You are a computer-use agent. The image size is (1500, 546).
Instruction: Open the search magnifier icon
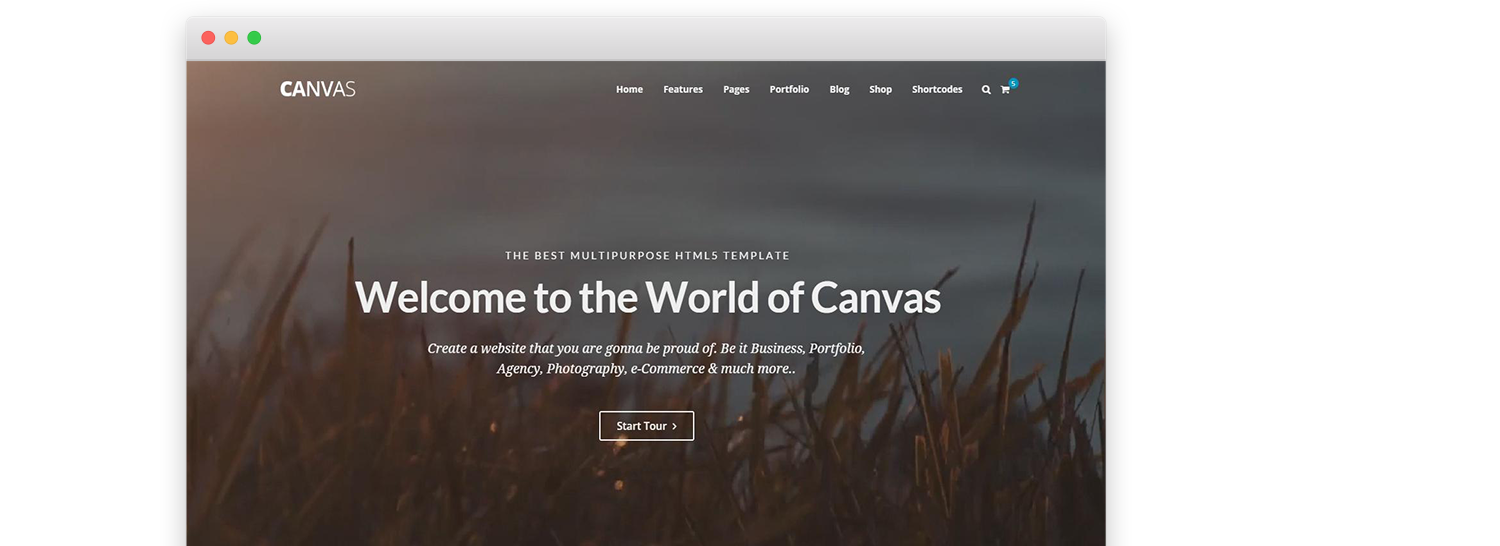(986, 90)
